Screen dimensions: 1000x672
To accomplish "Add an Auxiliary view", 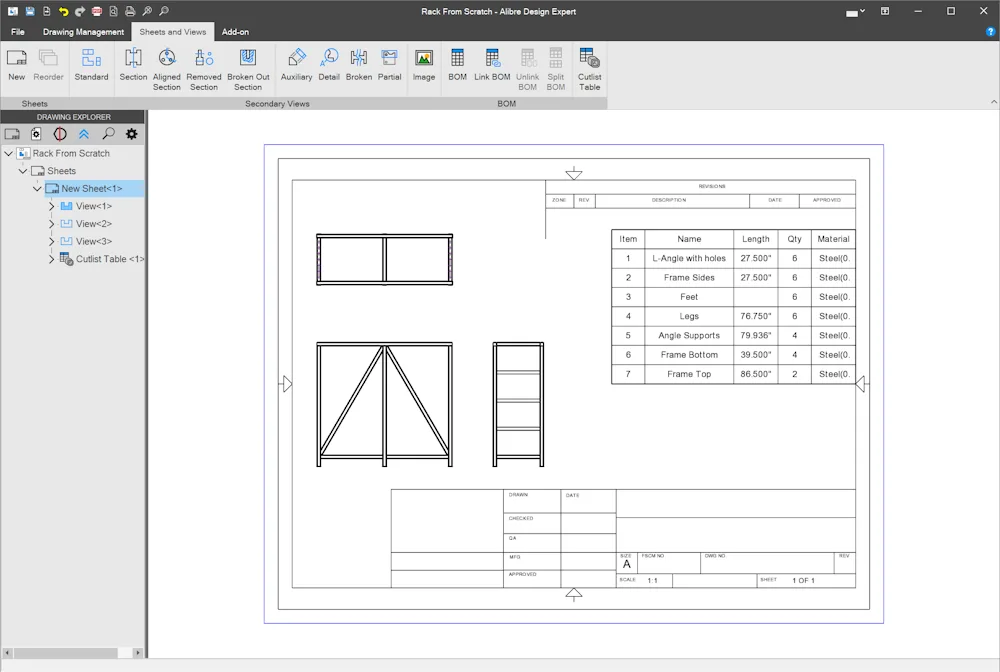I will pos(297,65).
